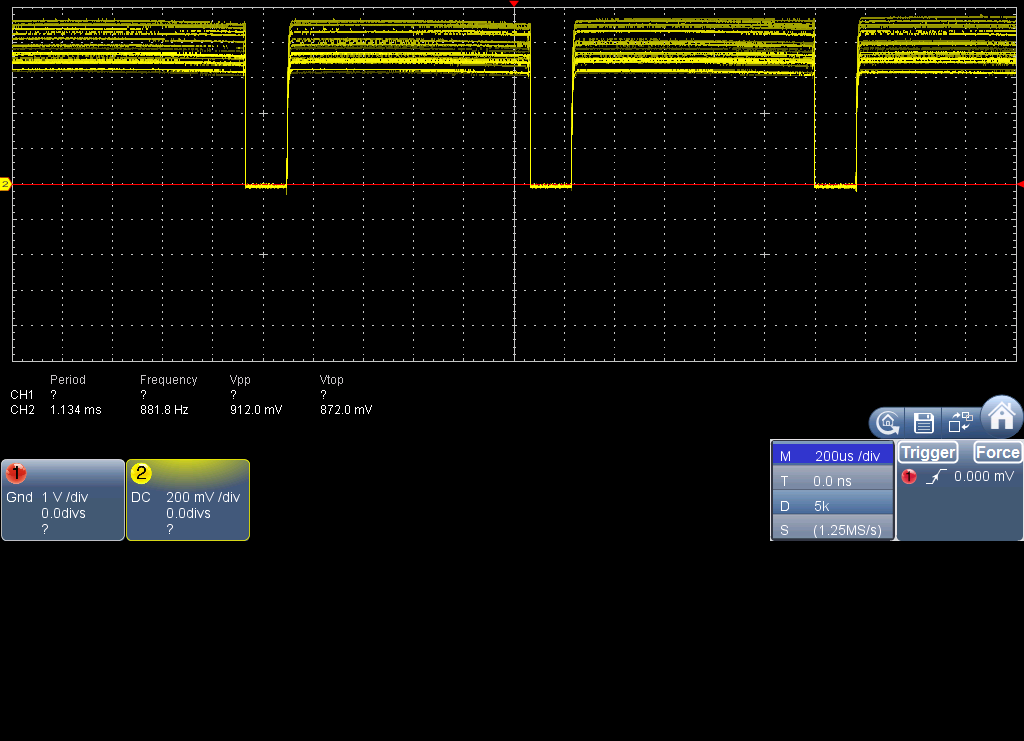Select the channel 1 Gnd coupling label

coord(18,497)
